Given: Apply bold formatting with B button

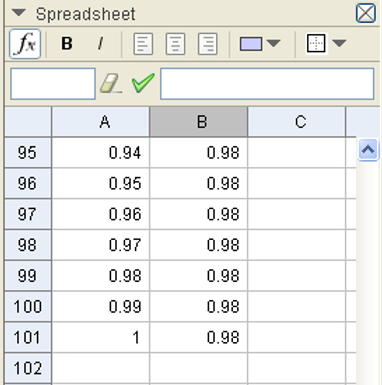Looking at the screenshot, I should pyautogui.click(x=67, y=44).
